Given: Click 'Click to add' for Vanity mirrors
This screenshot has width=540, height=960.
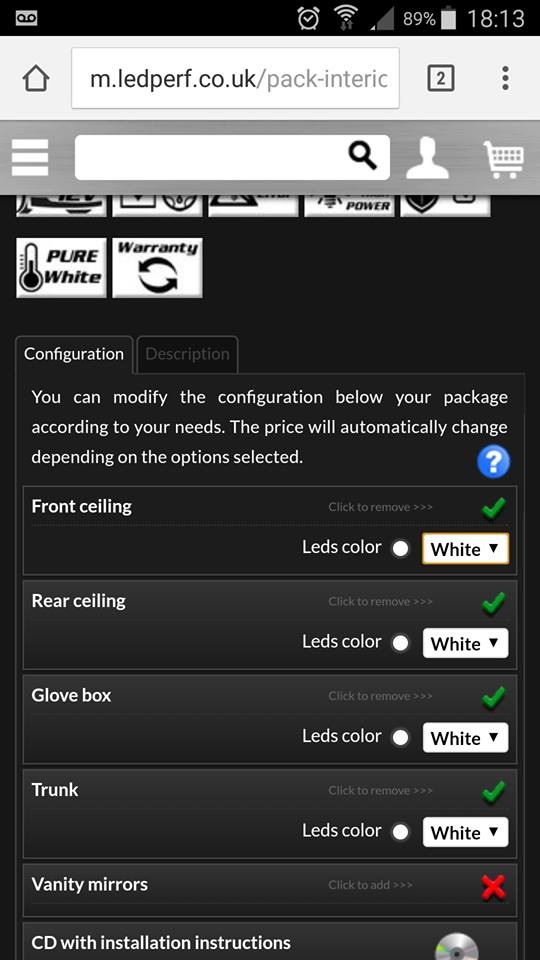Looking at the screenshot, I should (370, 885).
